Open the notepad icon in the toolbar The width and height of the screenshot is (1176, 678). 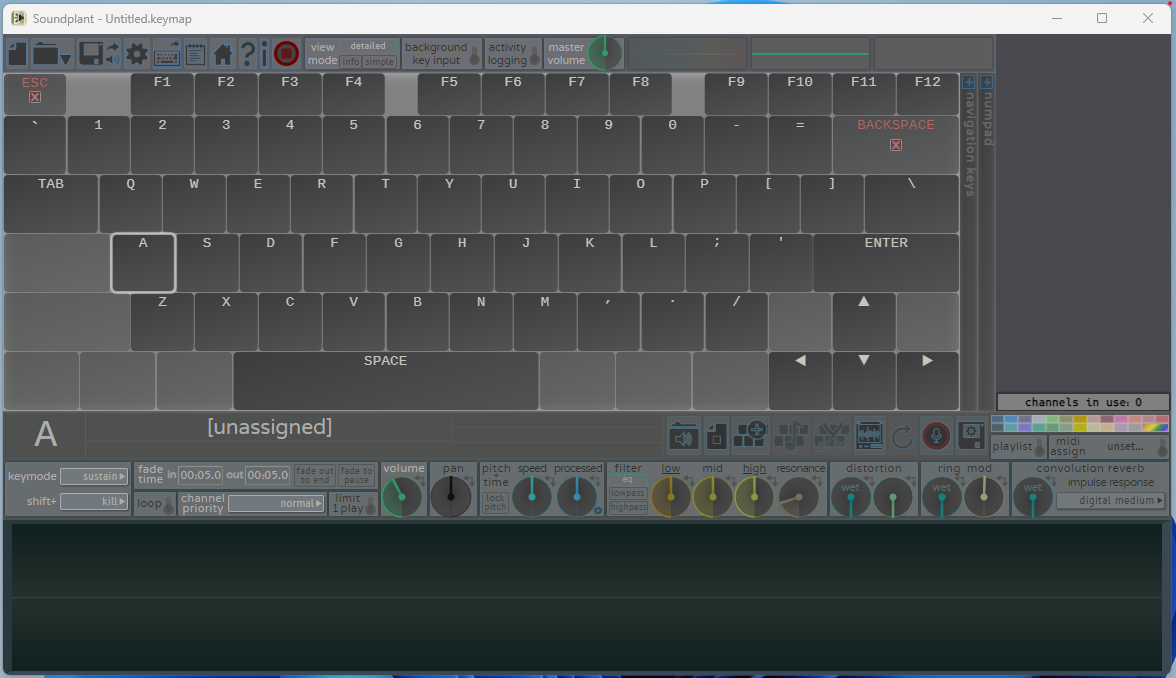(195, 54)
